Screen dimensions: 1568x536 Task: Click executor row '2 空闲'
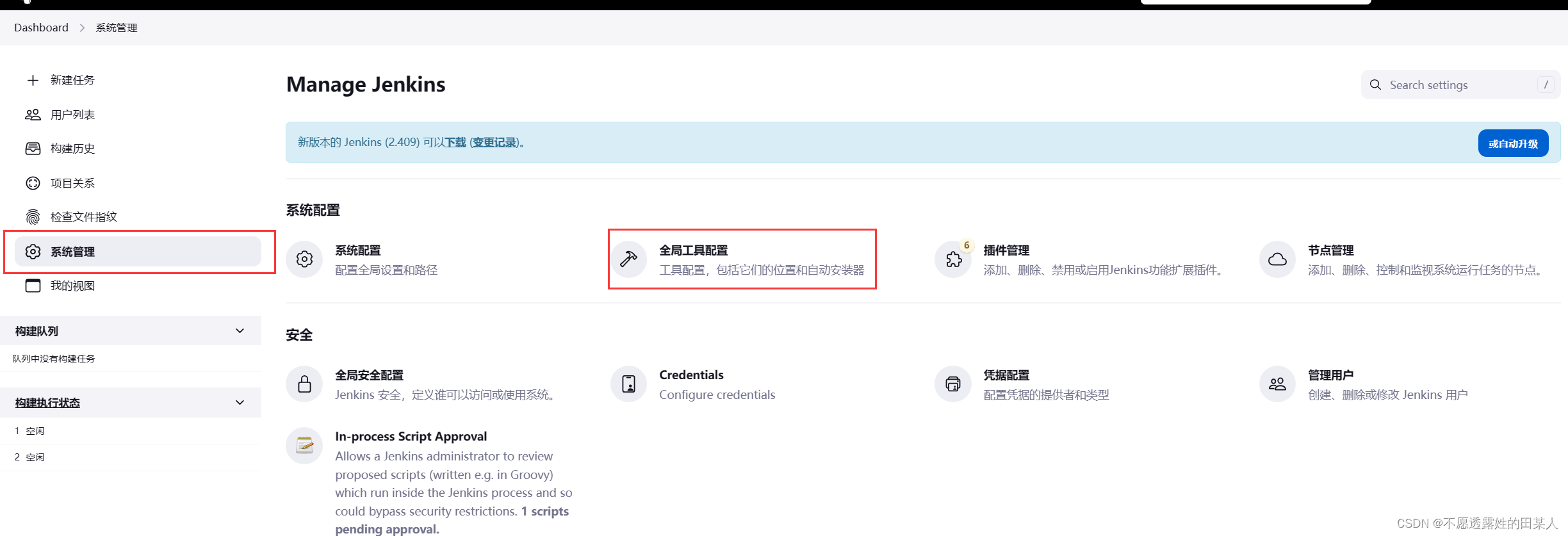coord(131,457)
